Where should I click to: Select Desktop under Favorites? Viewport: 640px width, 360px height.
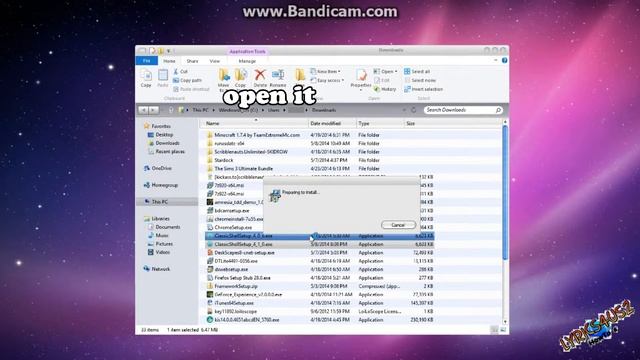(160, 135)
